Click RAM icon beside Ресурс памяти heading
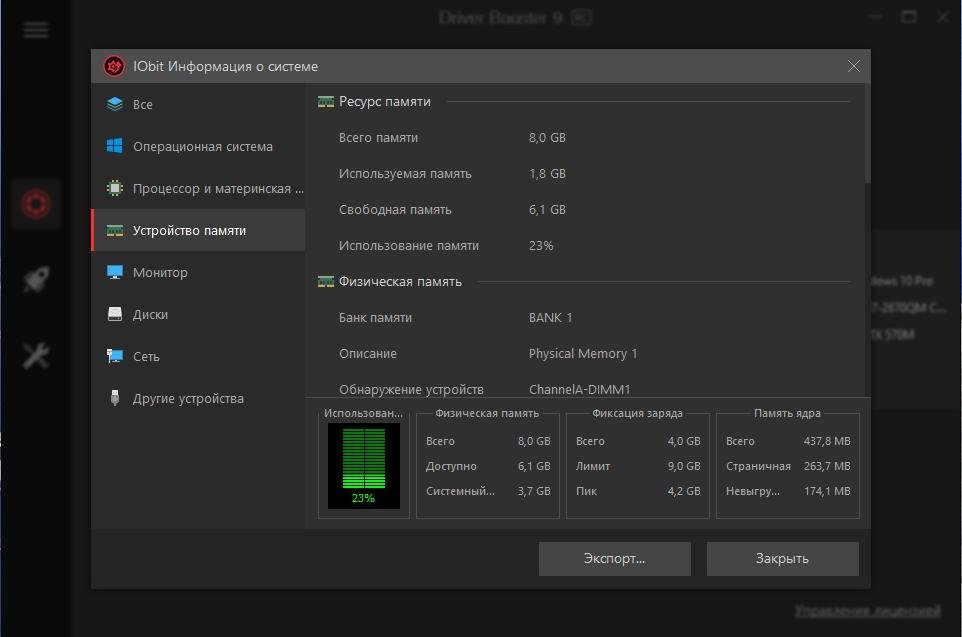Image resolution: width=962 pixels, height=637 pixels. click(326, 102)
